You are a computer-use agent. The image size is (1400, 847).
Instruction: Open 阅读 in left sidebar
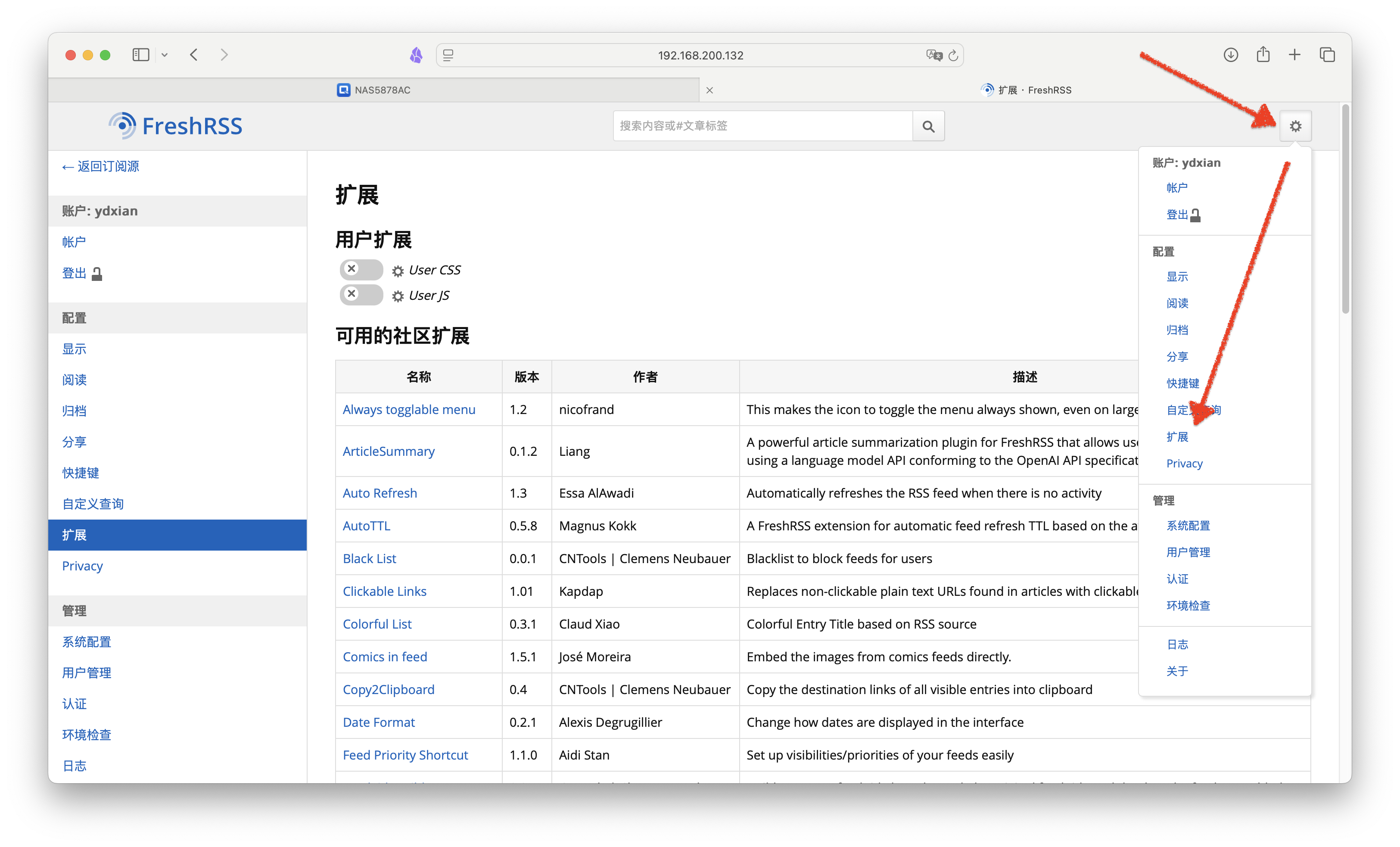74,380
